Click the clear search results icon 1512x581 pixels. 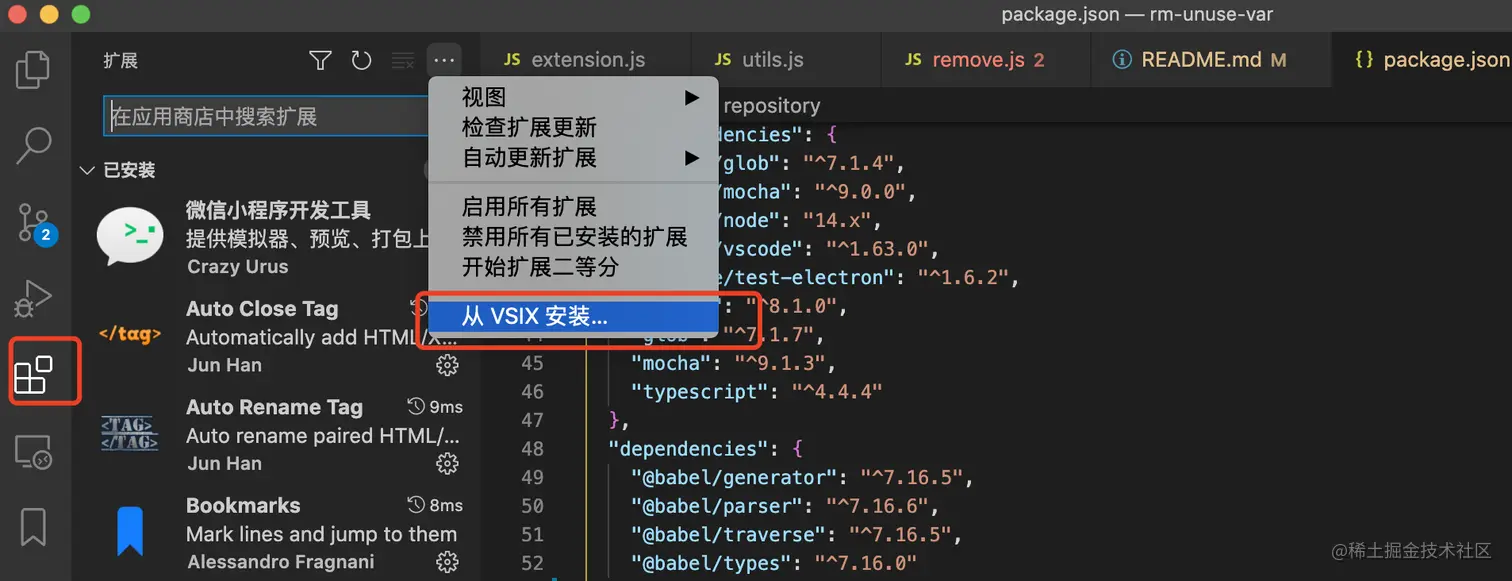click(x=402, y=61)
